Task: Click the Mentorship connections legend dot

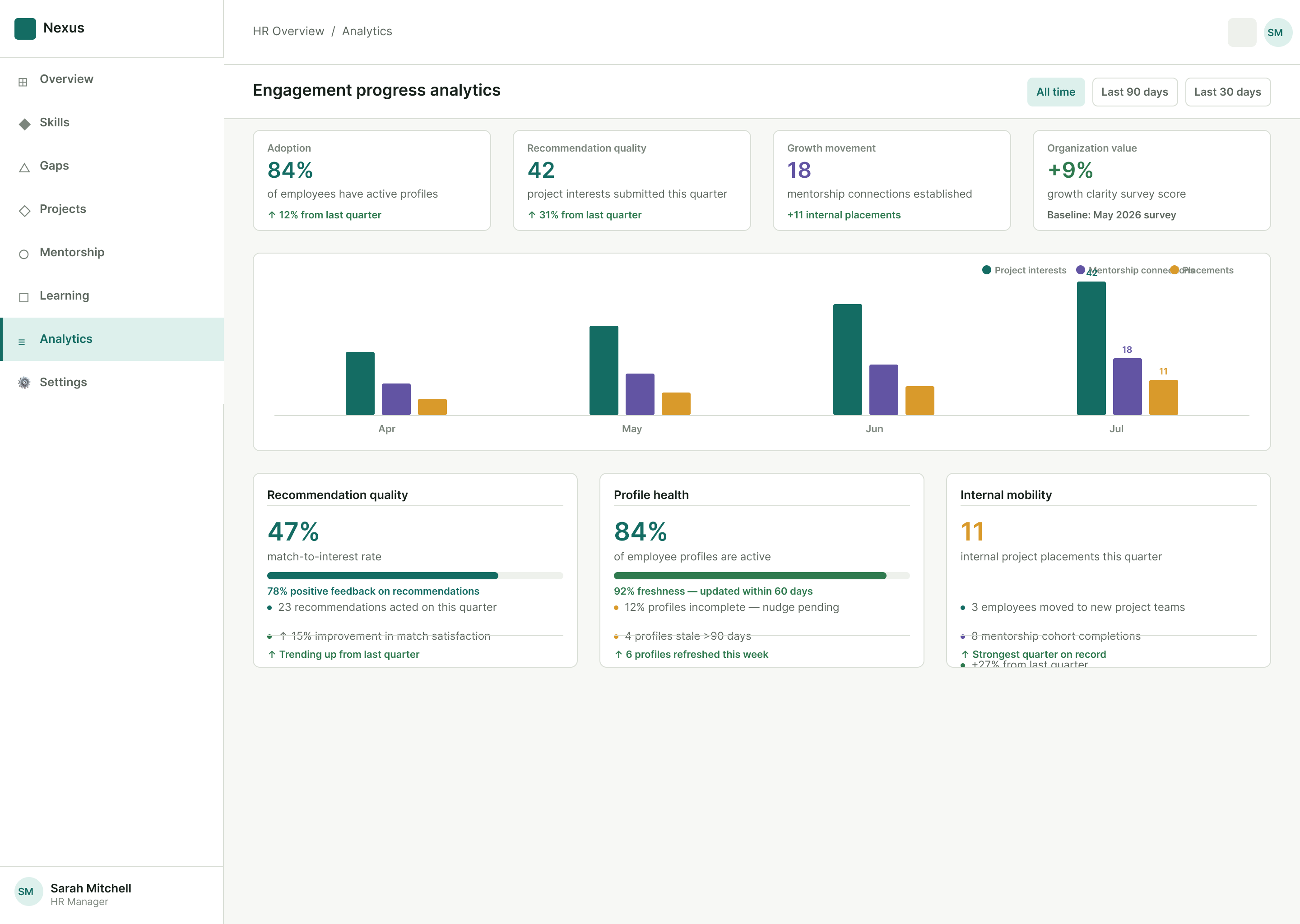Action: click(x=1080, y=270)
